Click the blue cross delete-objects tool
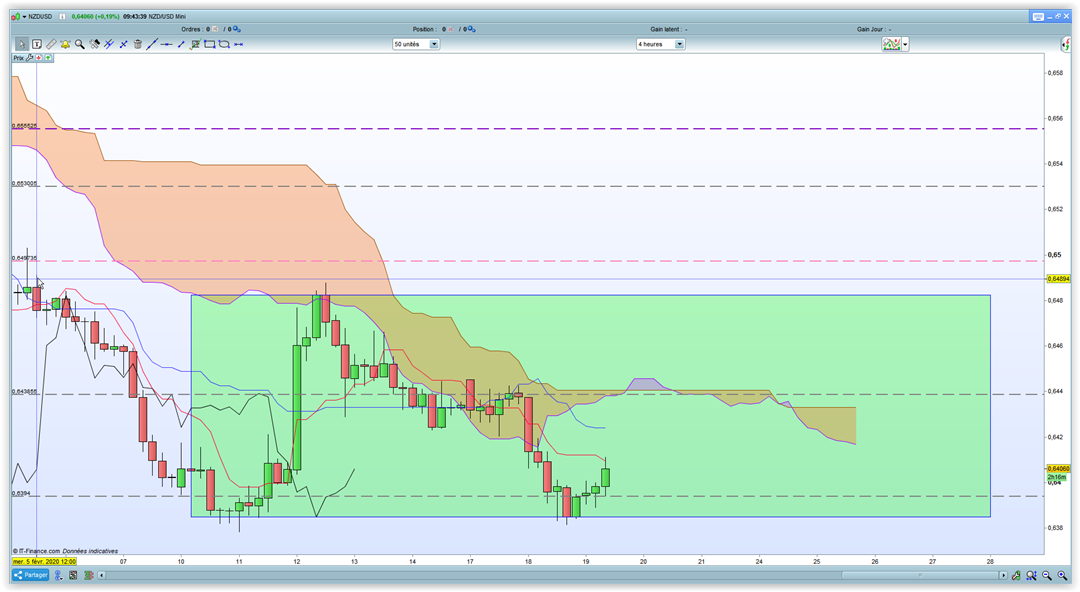This screenshot has width=1080, height=592. [x=123, y=44]
